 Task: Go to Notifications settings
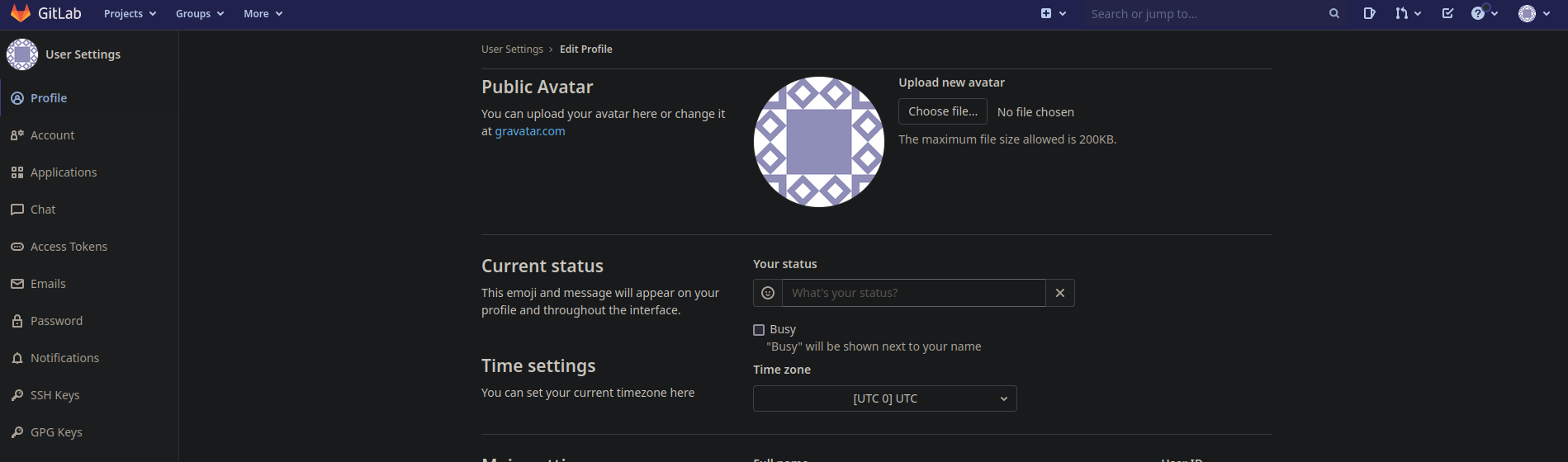(64, 358)
